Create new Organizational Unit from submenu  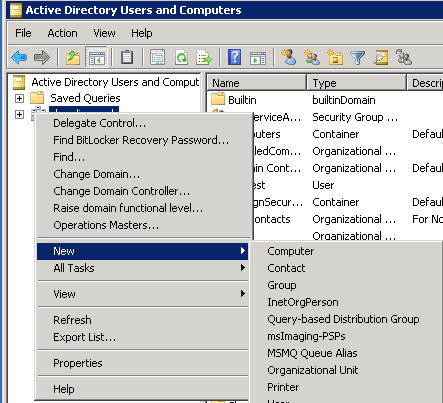pos(346,370)
